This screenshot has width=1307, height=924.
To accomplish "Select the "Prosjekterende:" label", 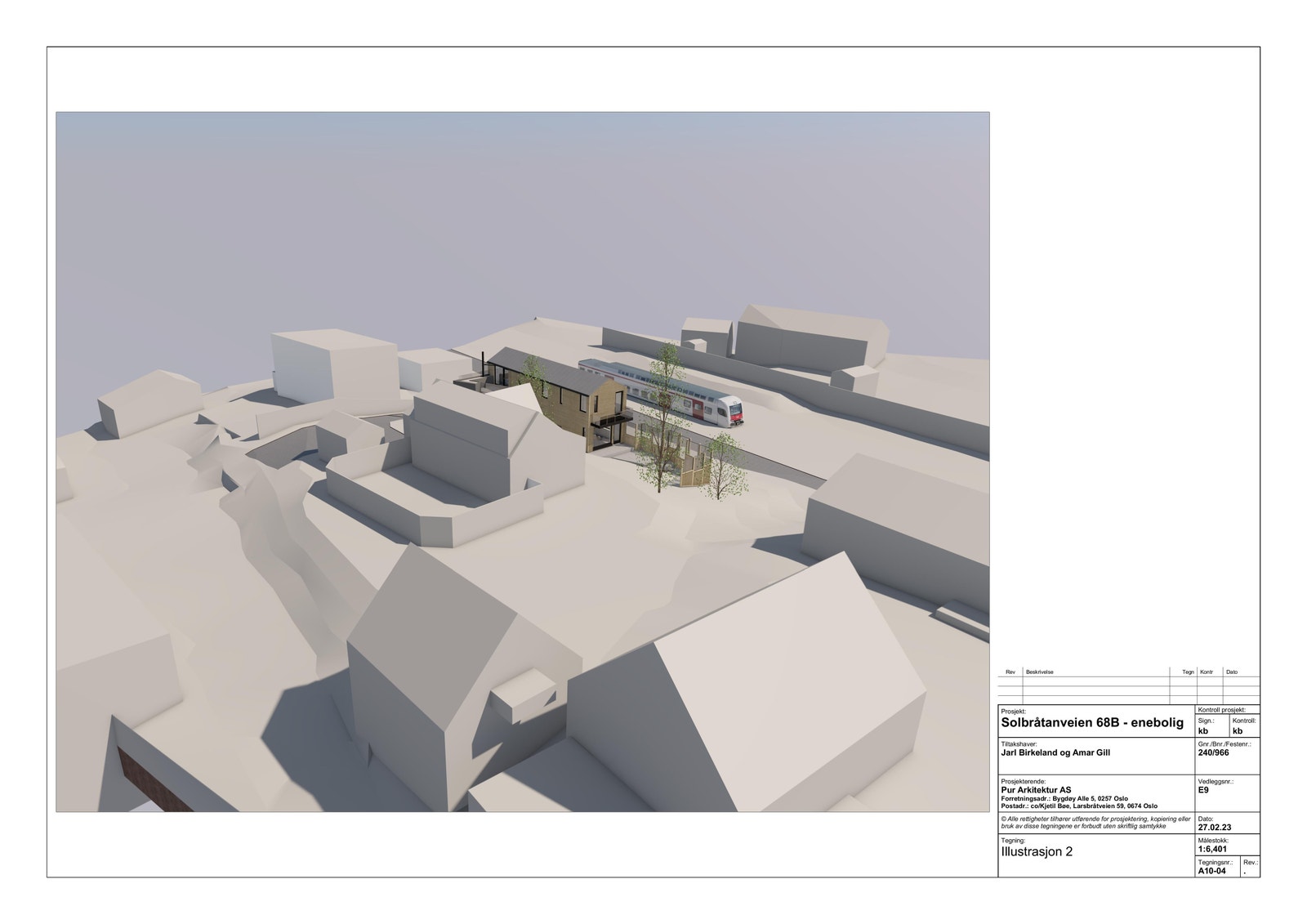I will pos(1023,781).
